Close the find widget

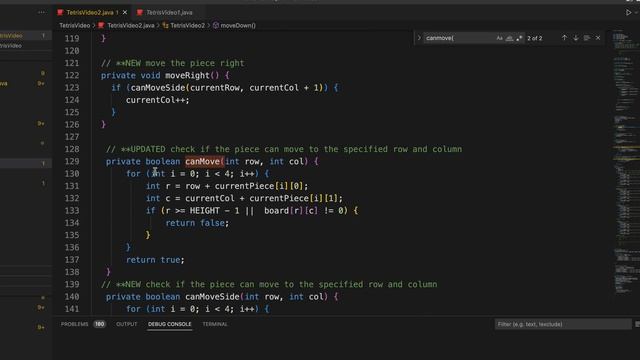(598, 38)
